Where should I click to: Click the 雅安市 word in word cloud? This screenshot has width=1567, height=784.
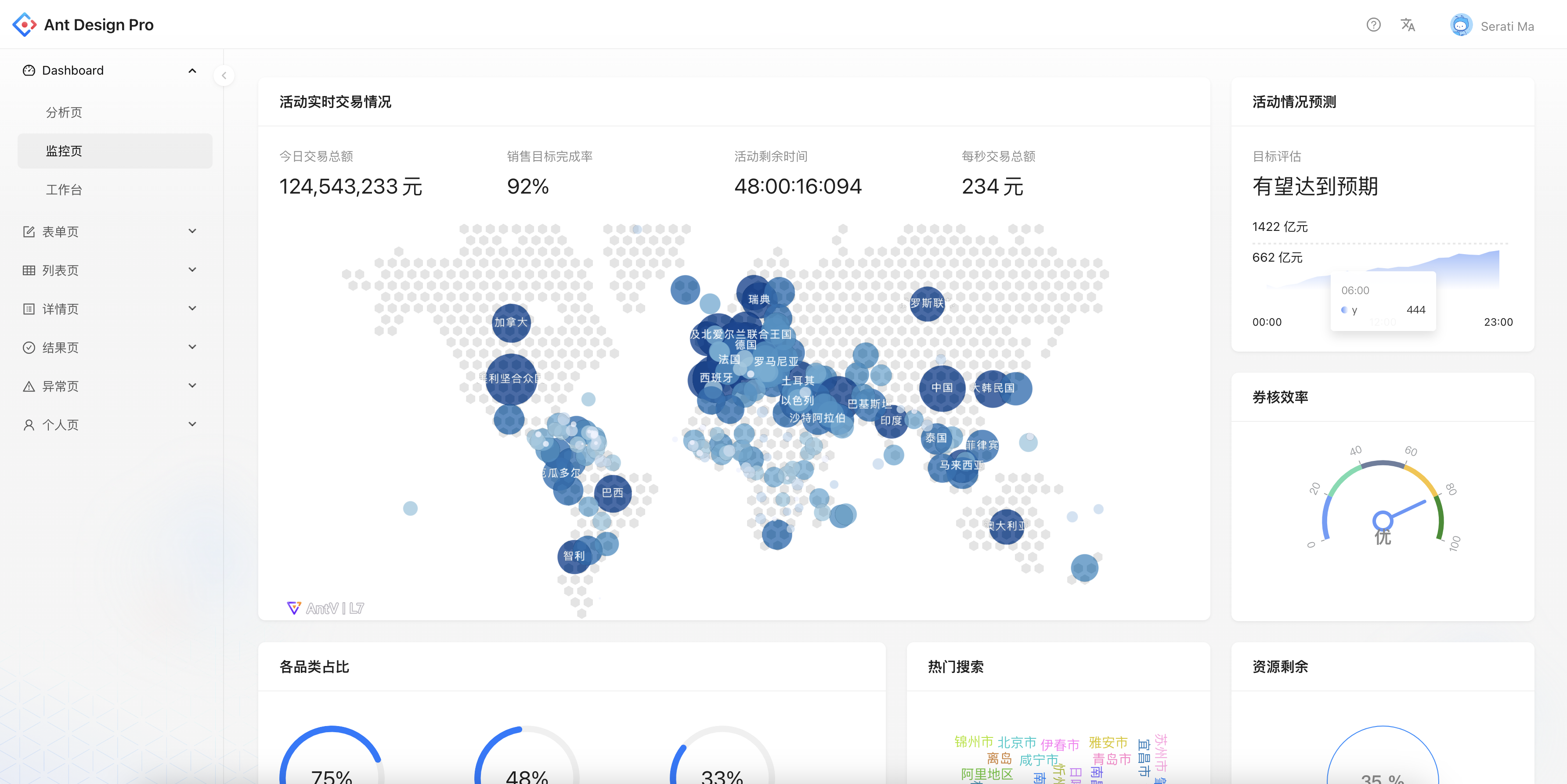[x=1108, y=743]
